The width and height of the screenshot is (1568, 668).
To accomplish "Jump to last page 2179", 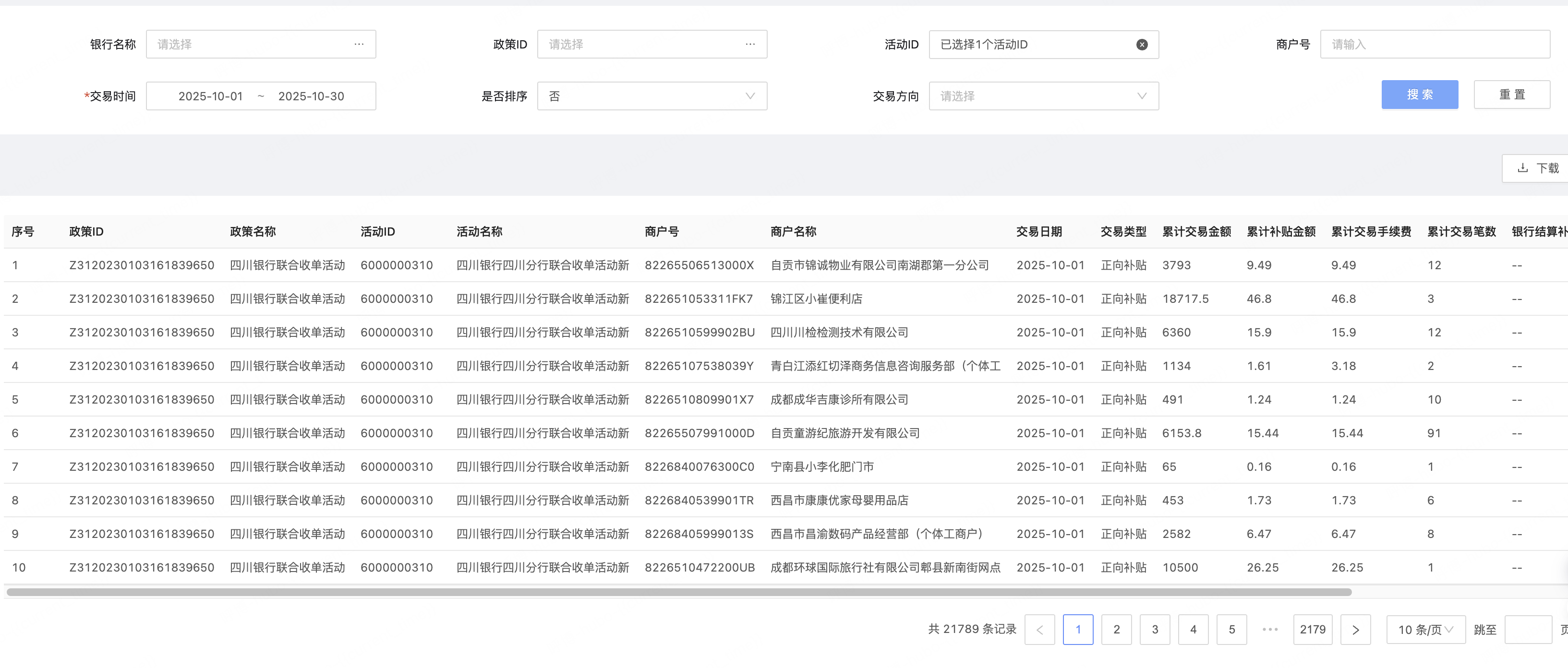I will click(x=1313, y=630).
